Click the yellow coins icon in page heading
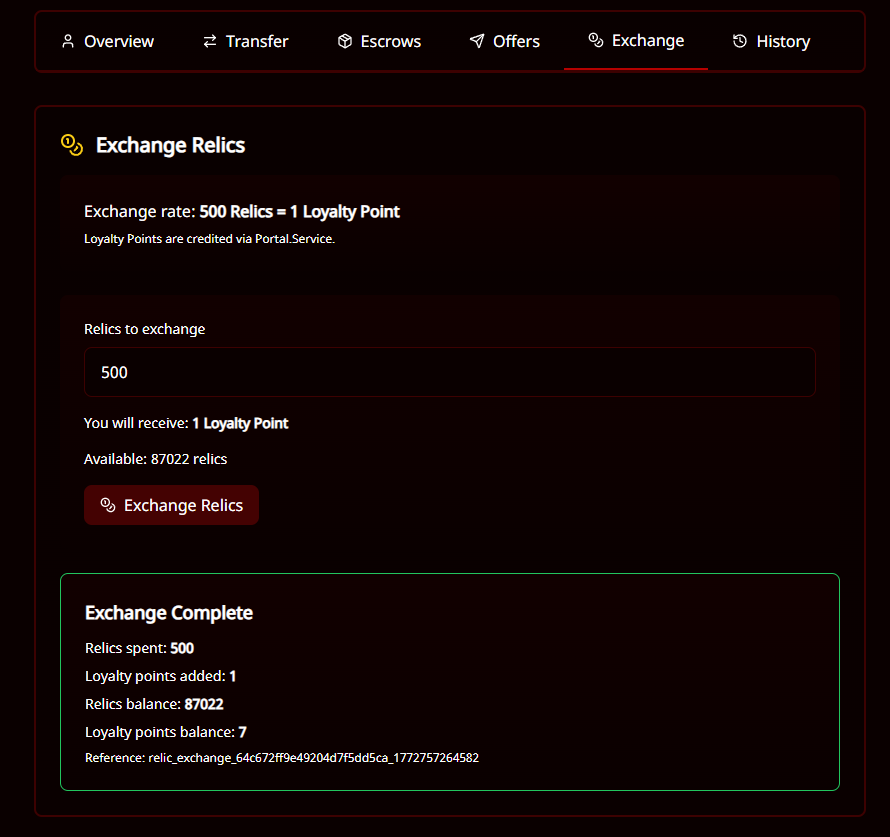The width and height of the screenshot is (890, 837). tap(72, 145)
